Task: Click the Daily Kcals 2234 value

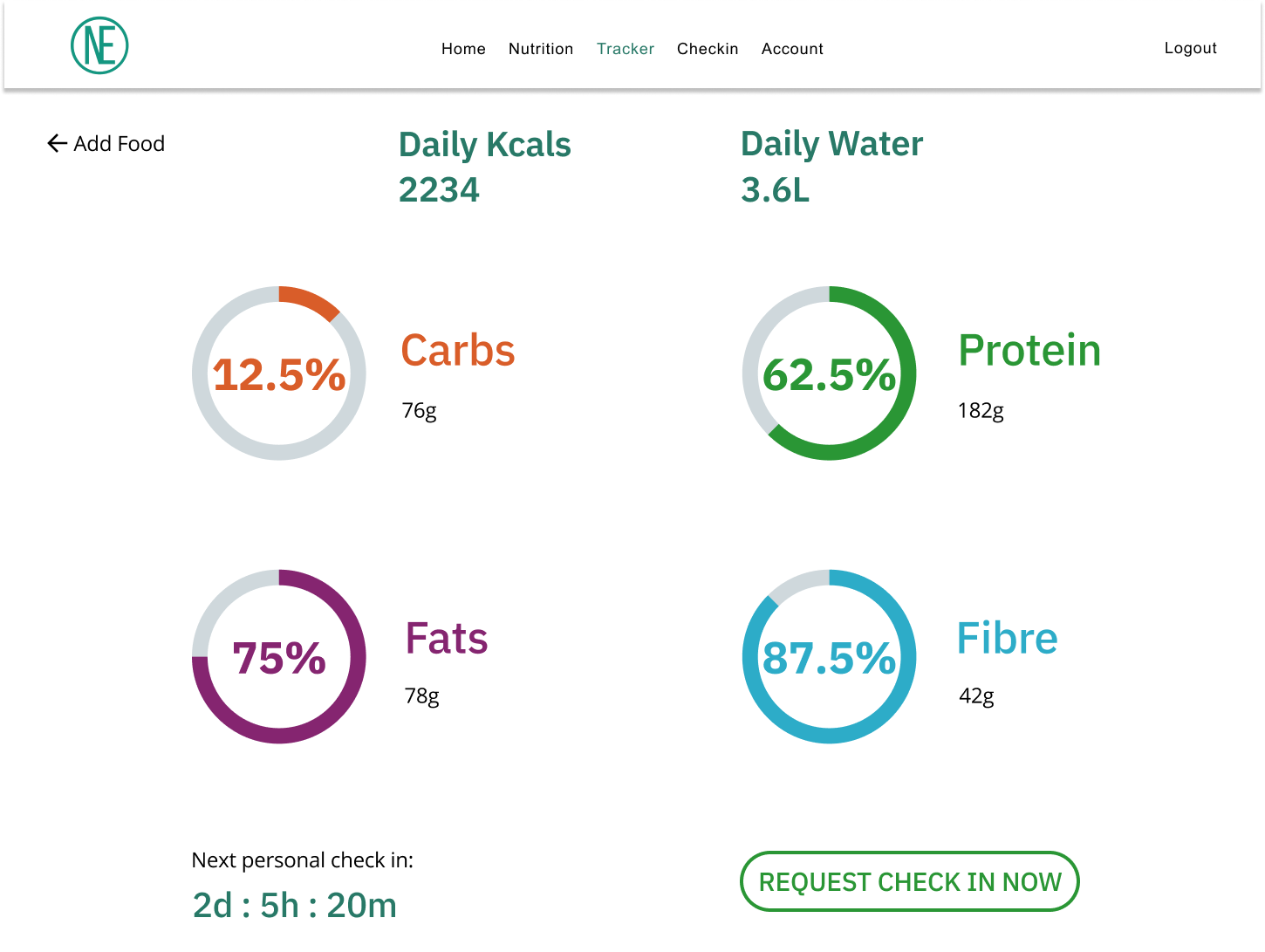Action: (x=439, y=190)
